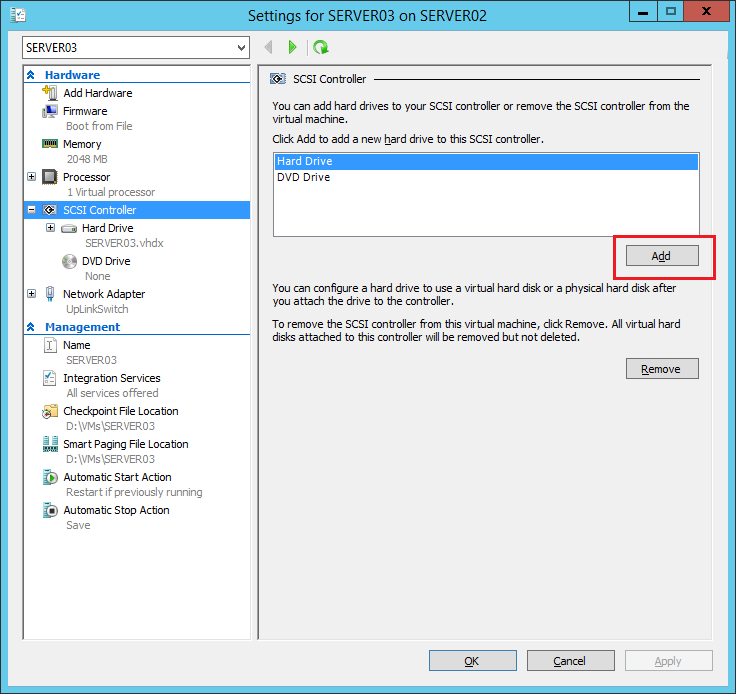Click All services offered text
The image size is (736, 694).
[112, 393]
